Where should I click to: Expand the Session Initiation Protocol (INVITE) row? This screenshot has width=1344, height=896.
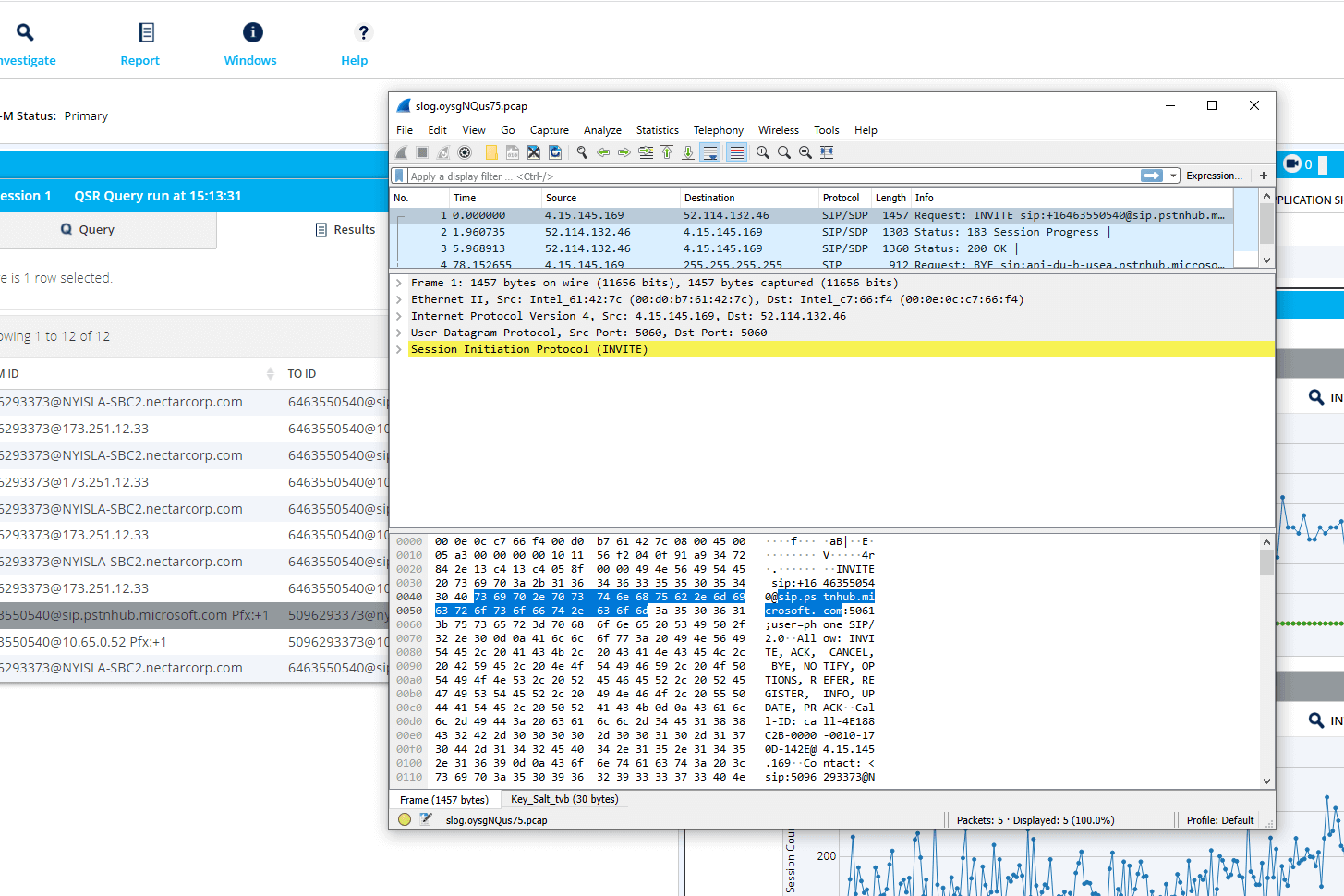[399, 349]
